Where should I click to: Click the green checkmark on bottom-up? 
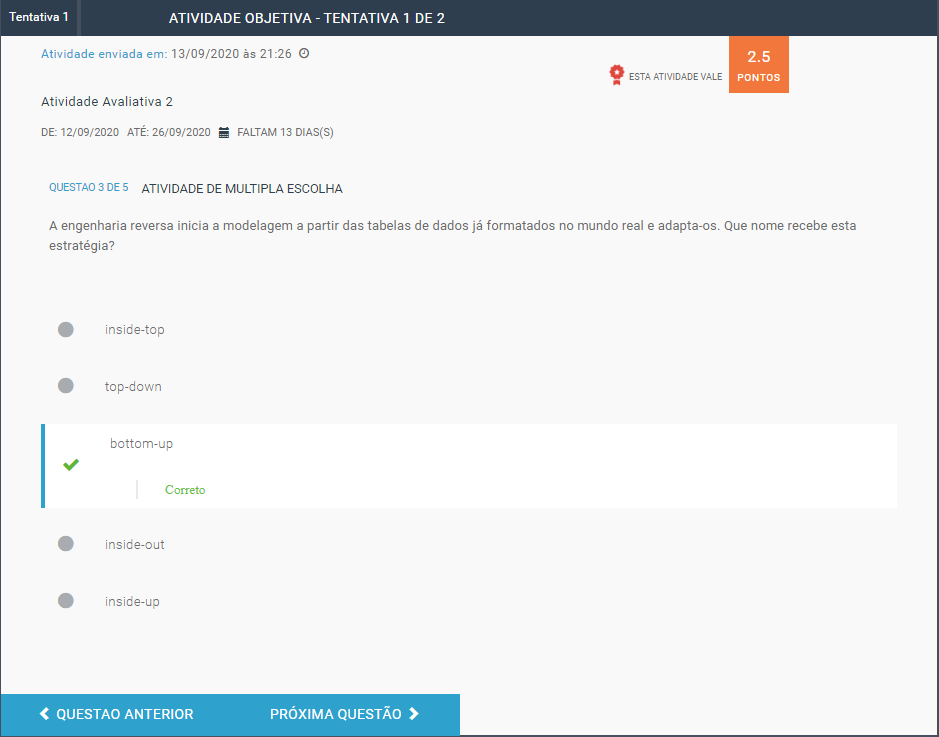[x=71, y=465]
